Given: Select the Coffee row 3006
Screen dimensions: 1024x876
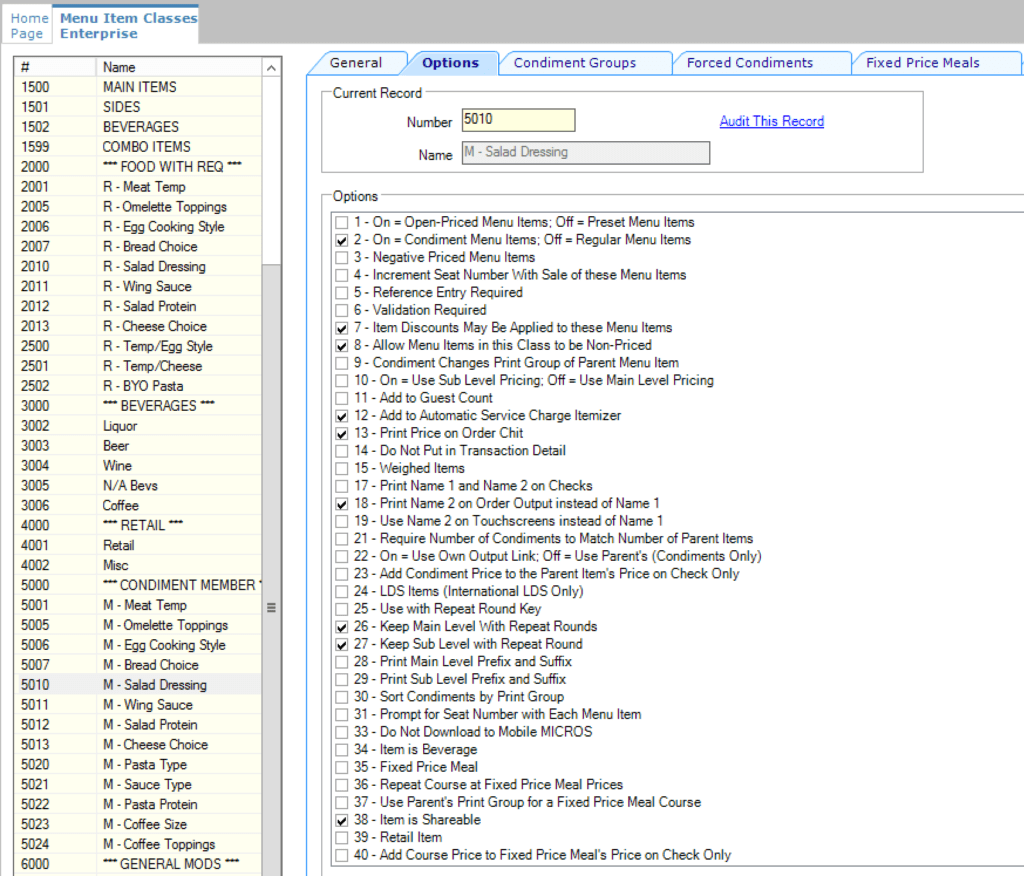Looking at the screenshot, I should [x=138, y=506].
